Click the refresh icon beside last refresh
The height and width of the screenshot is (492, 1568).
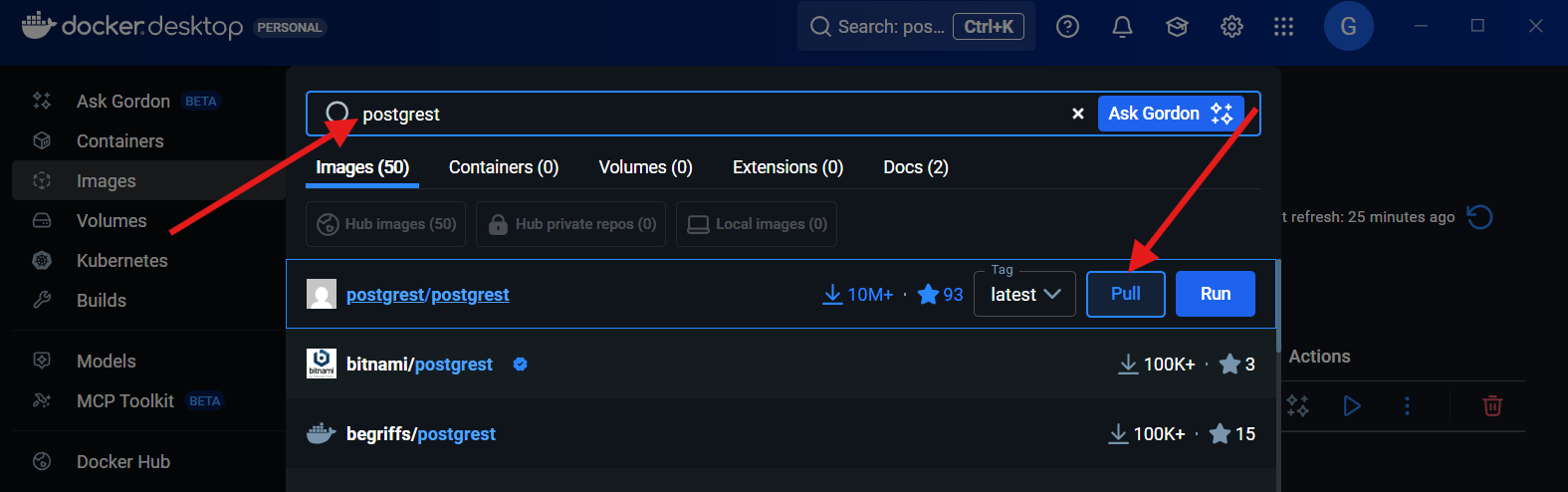[x=1479, y=216]
